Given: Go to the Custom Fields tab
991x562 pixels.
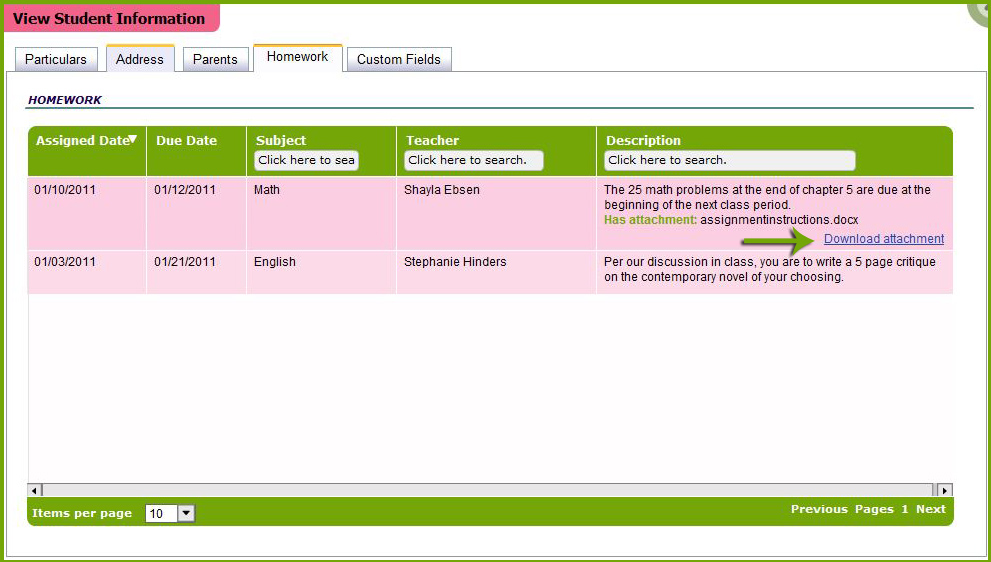Looking at the screenshot, I should (x=398, y=59).
